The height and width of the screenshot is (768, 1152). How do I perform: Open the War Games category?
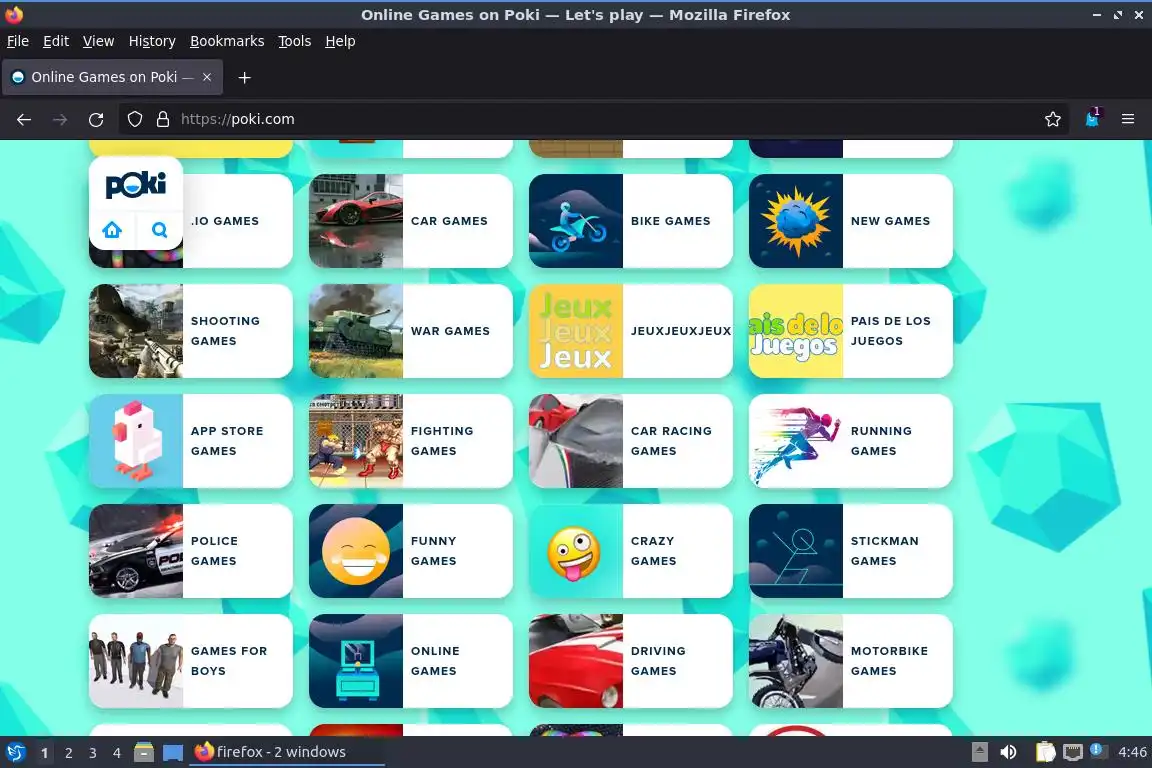click(x=411, y=331)
